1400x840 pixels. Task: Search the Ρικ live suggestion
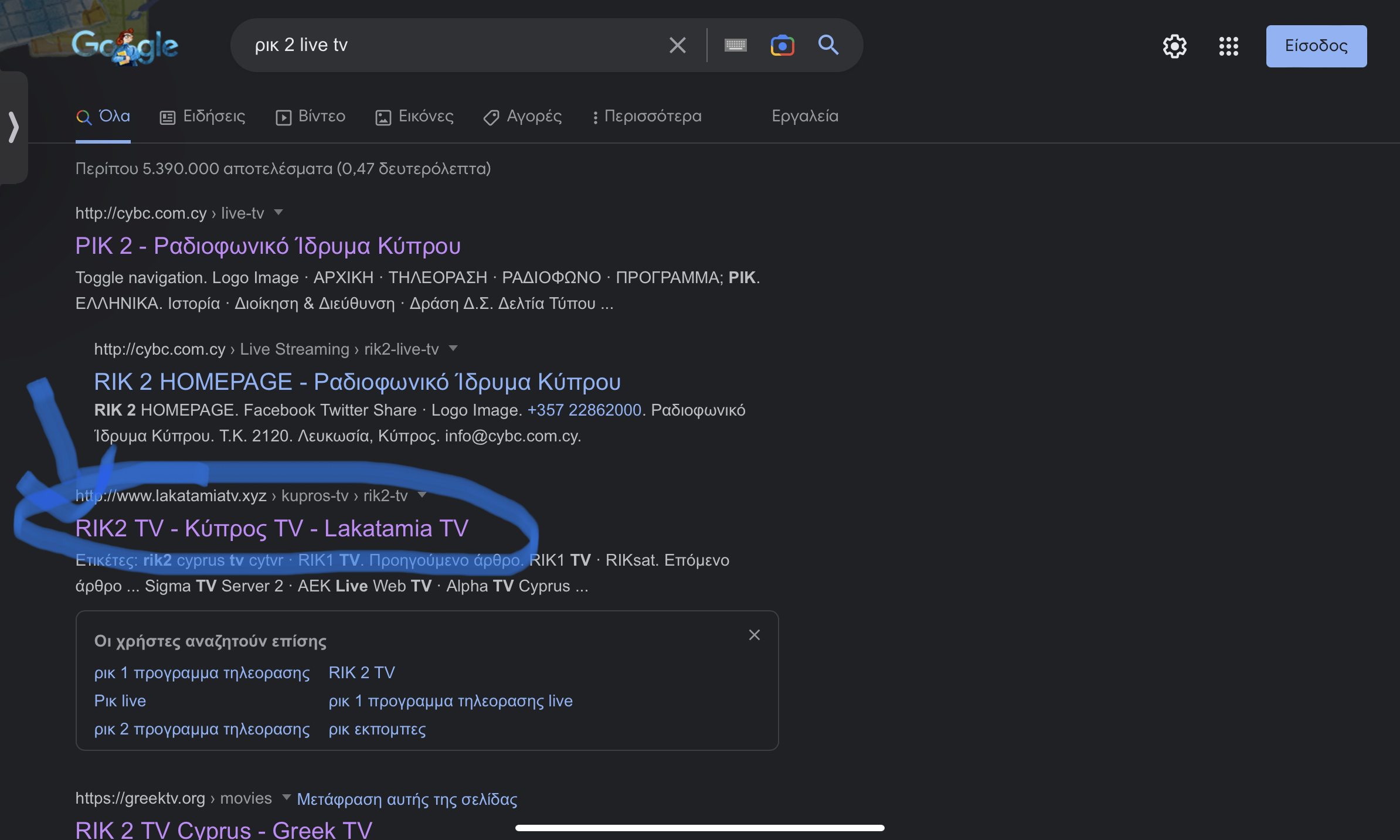pos(120,700)
